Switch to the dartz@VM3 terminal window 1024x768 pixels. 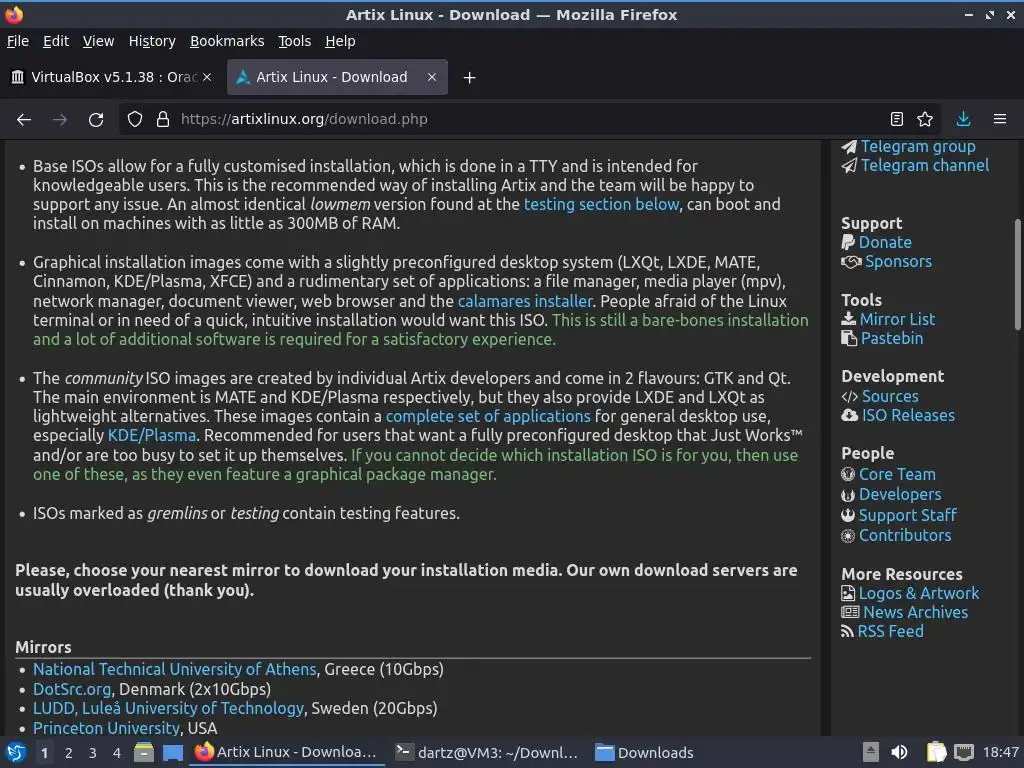click(x=487, y=753)
